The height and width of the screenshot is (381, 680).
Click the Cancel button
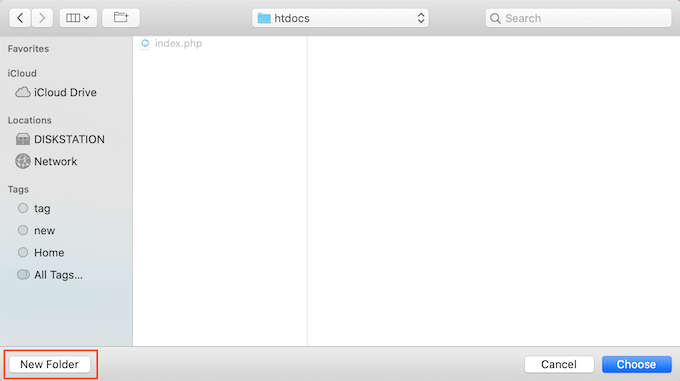click(x=559, y=364)
